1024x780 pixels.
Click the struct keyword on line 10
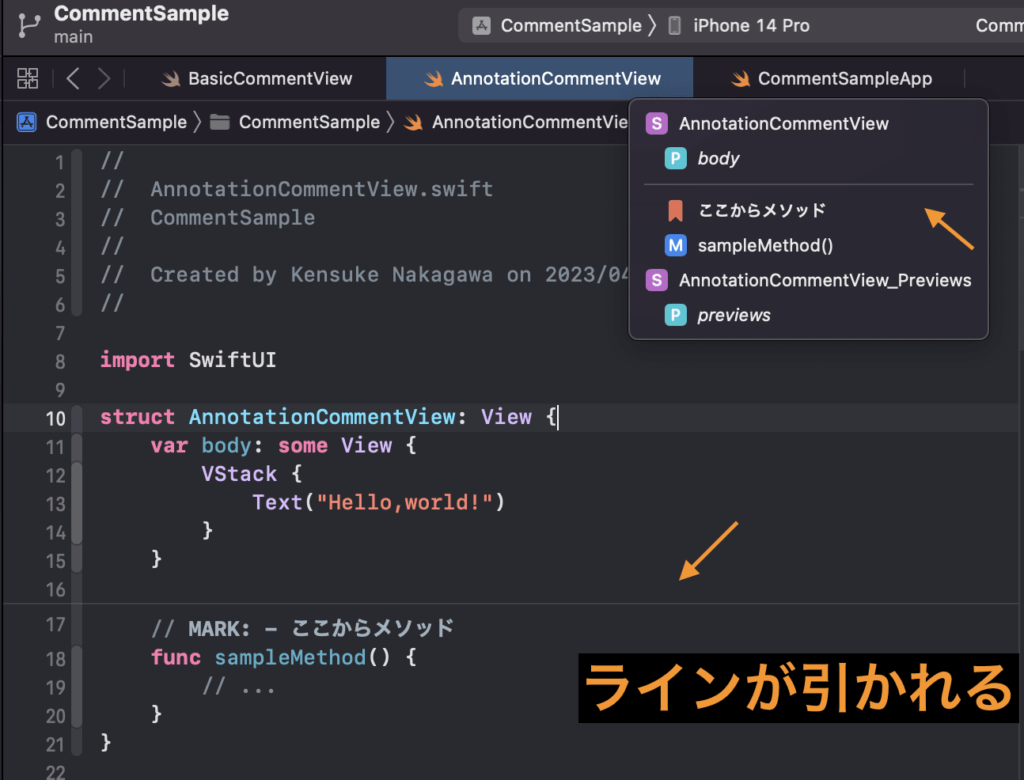137,417
